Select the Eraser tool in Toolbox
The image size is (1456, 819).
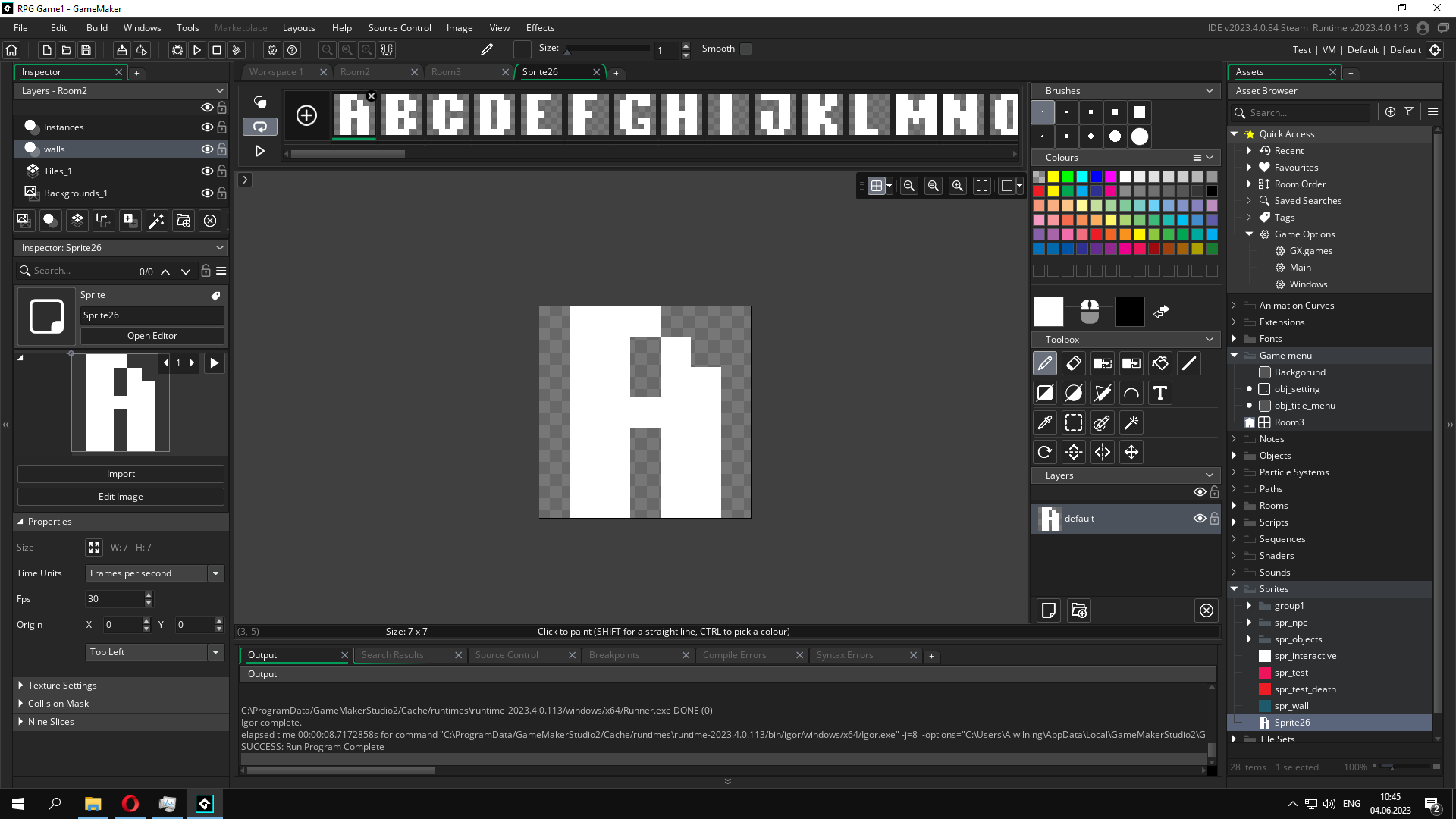coord(1074,364)
